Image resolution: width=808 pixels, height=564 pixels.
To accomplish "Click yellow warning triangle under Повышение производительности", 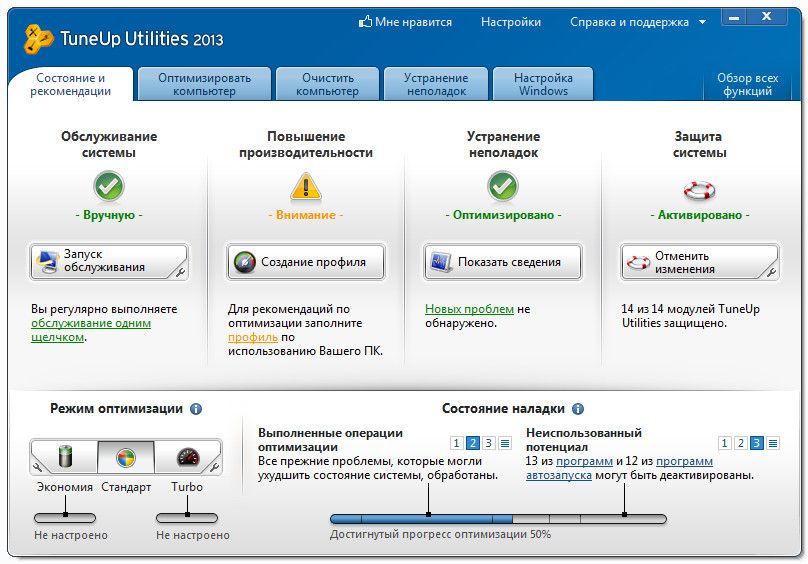I will tap(306, 186).
